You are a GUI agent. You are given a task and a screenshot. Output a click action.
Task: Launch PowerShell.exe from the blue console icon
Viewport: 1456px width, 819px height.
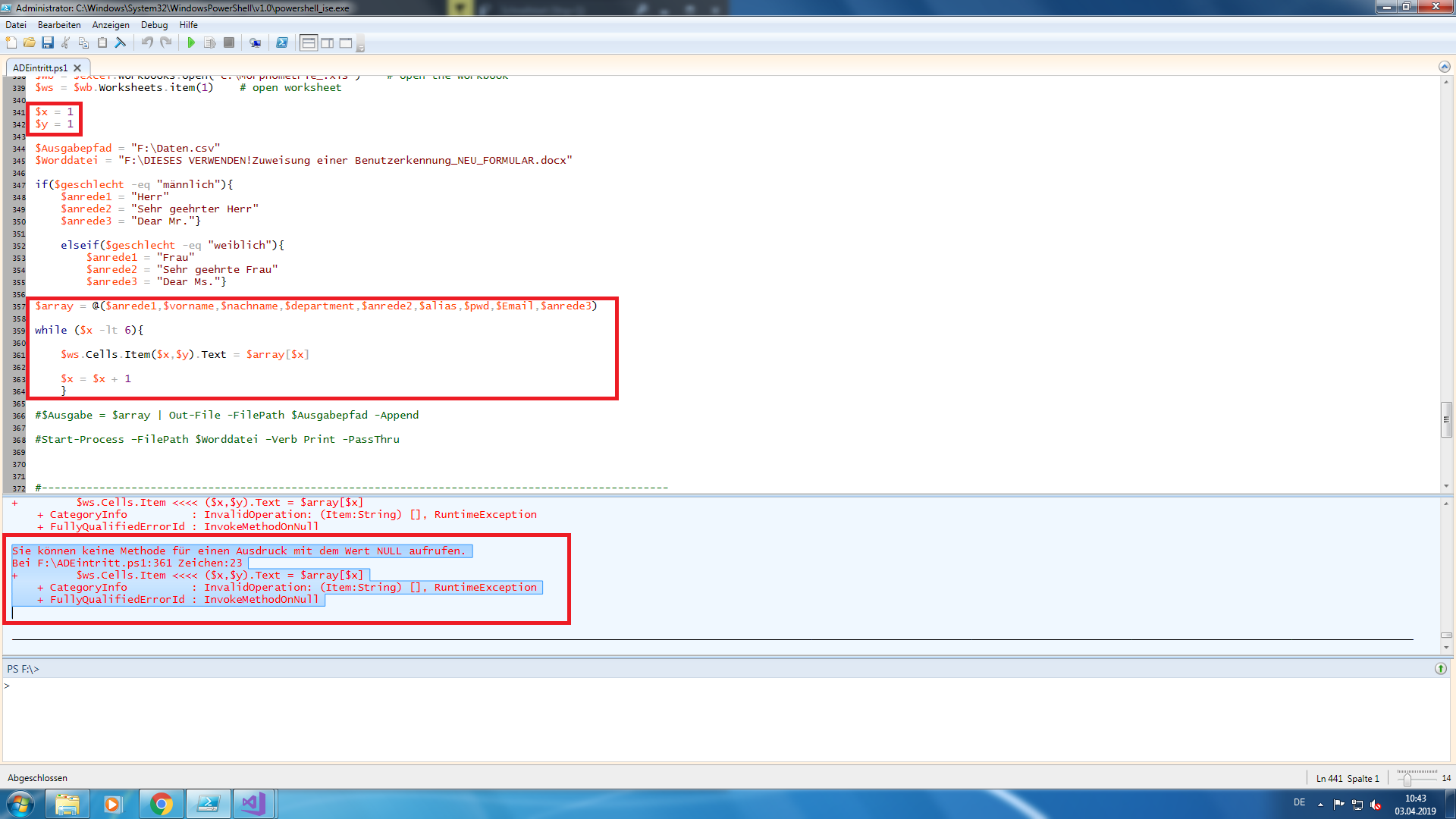click(282, 43)
